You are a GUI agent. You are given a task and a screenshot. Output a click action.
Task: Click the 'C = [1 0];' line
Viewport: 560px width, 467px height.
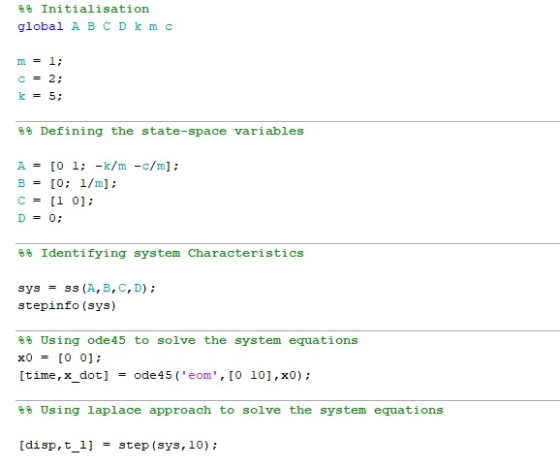pyautogui.click(x=55, y=201)
